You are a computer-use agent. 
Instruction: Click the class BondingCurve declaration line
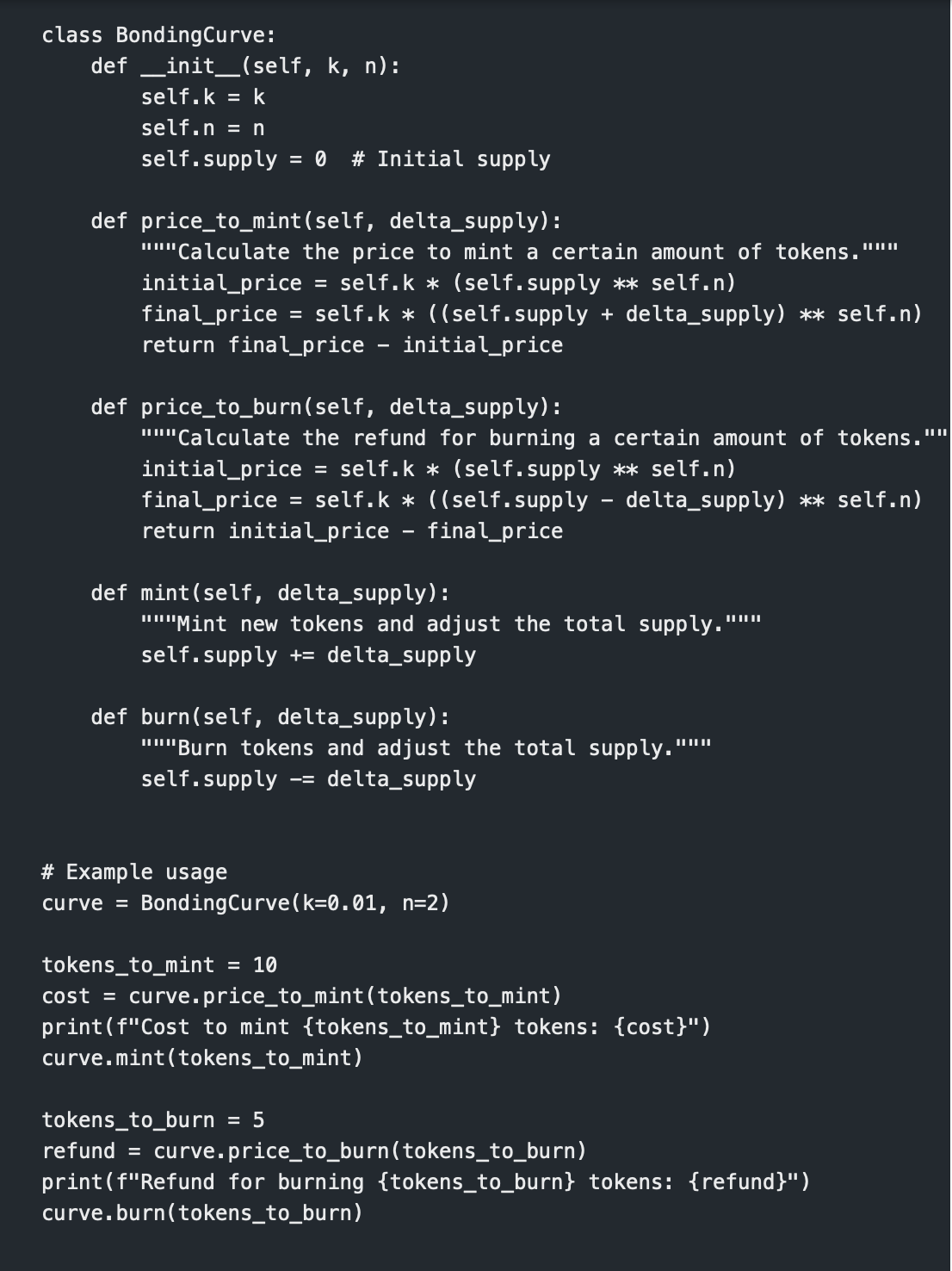pyautogui.click(x=158, y=35)
